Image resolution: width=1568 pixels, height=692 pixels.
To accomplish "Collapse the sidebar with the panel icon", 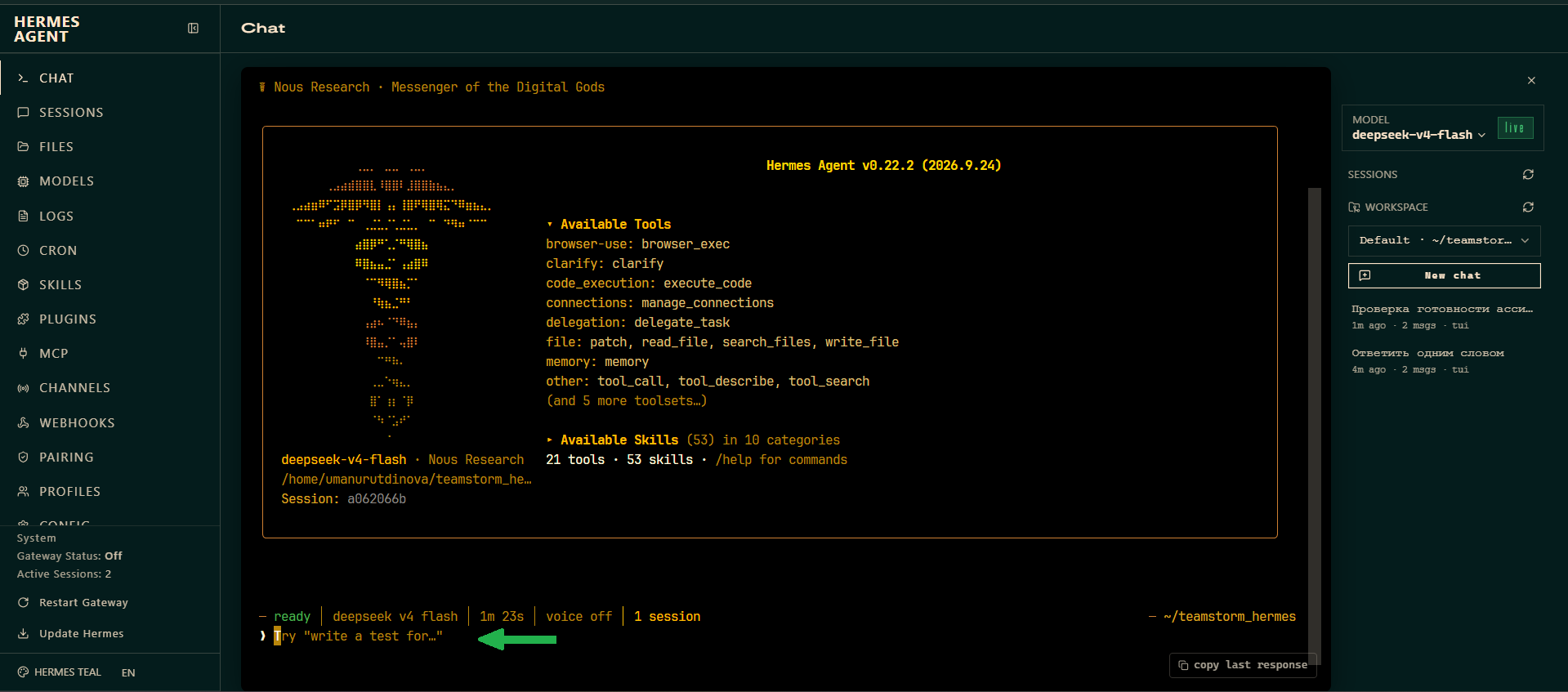I will click(x=193, y=29).
